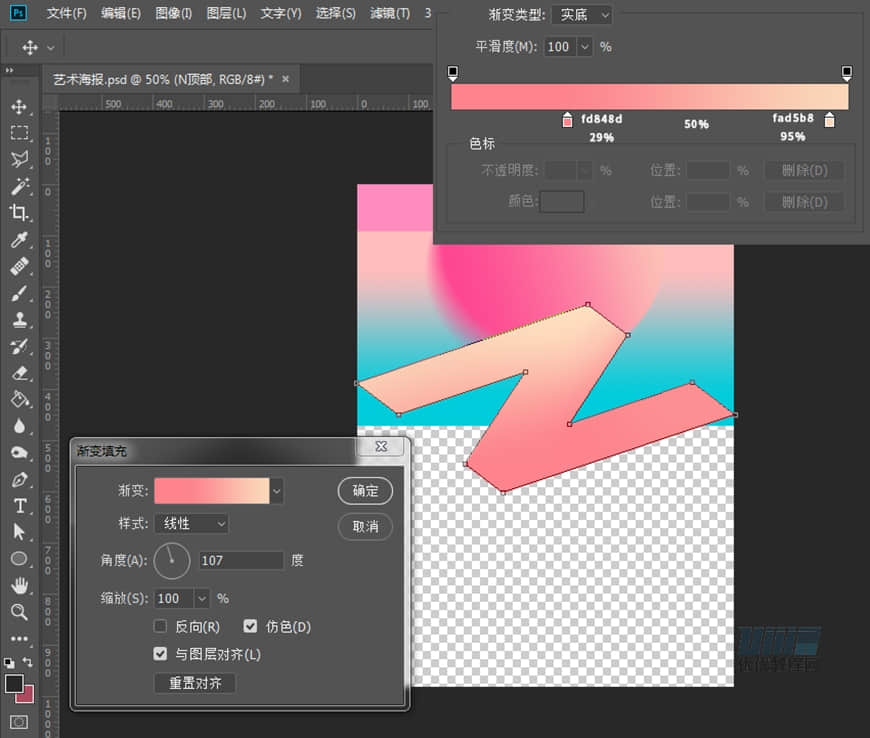Select the Eyedropper tool

pos(19,239)
